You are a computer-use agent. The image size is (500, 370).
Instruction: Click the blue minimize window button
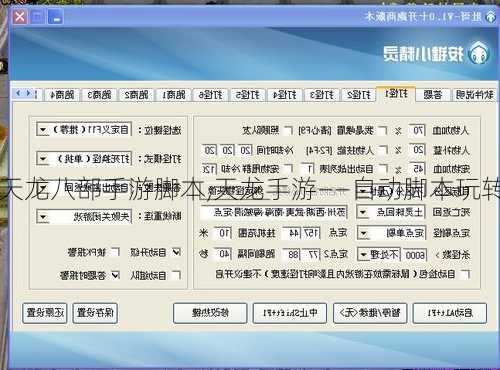[x=56, y=17]
